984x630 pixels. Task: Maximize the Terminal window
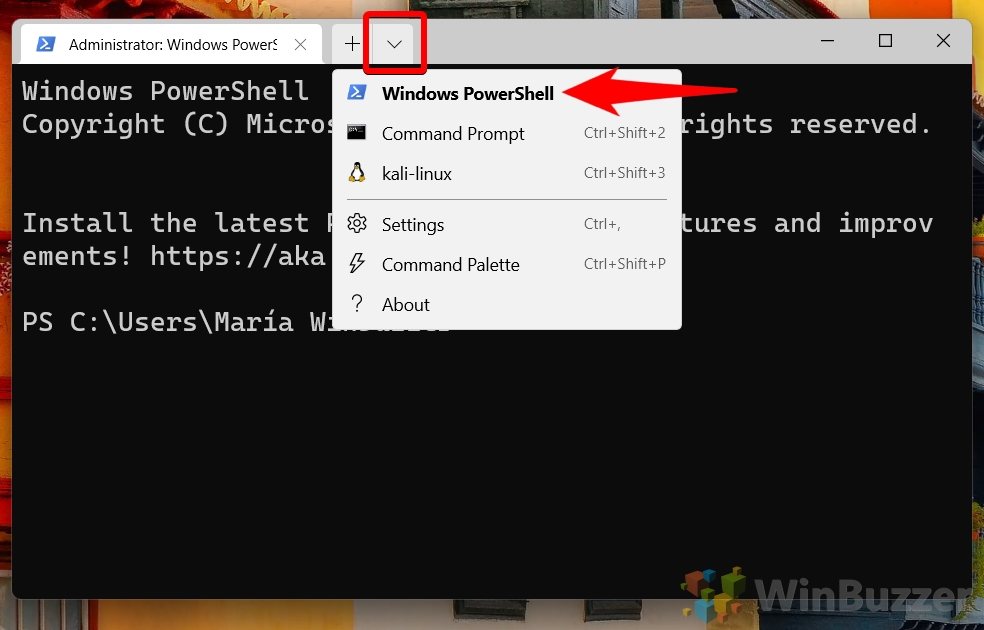pyautogui.click(x=885, y=41)
